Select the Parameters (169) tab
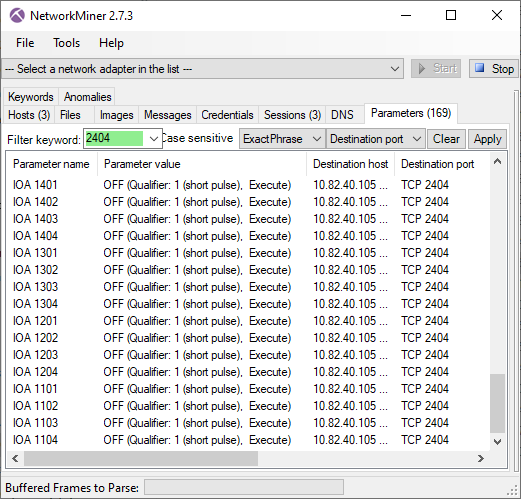521x499 pixels. coord(411,113)
